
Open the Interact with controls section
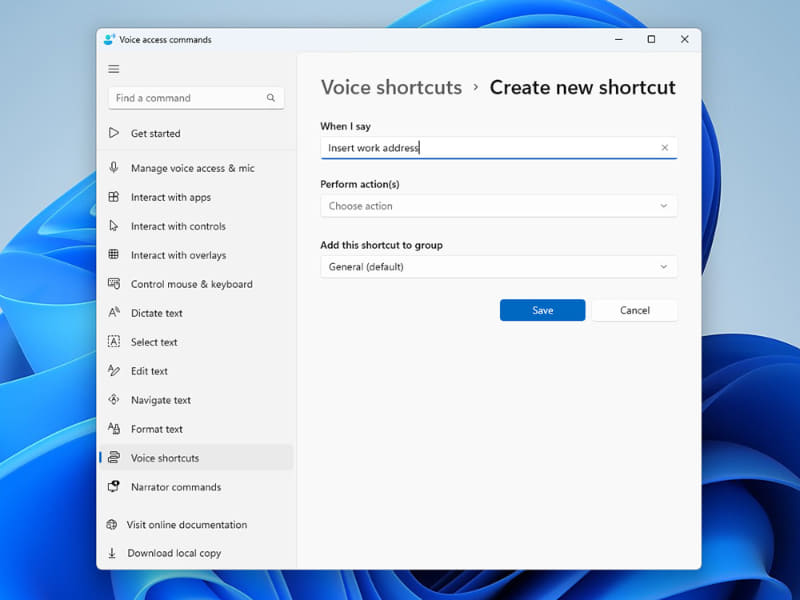[x=180, y=226]
